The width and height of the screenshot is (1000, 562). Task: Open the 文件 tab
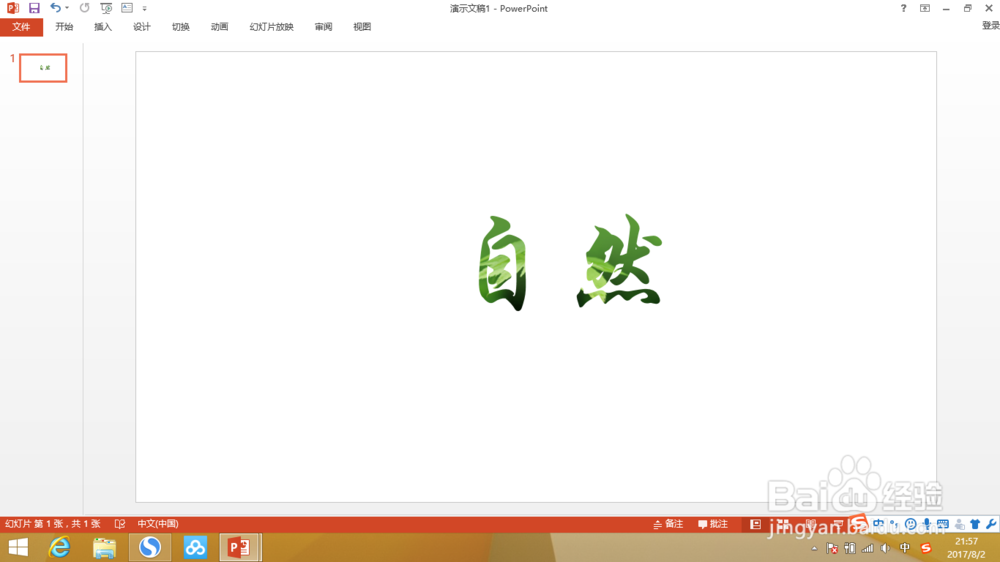[21, 27]
